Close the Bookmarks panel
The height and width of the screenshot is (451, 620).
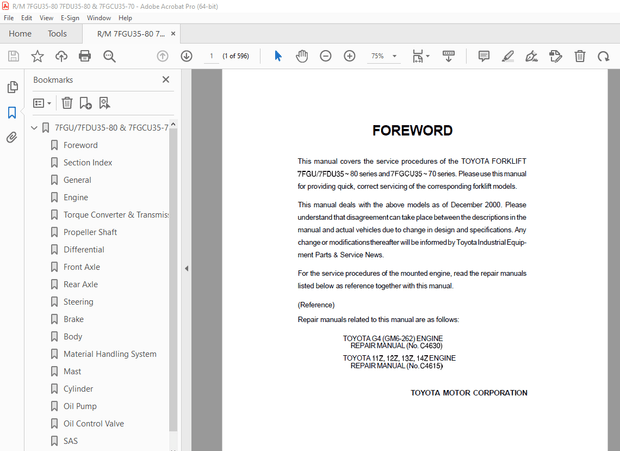[x=166, y=80]
